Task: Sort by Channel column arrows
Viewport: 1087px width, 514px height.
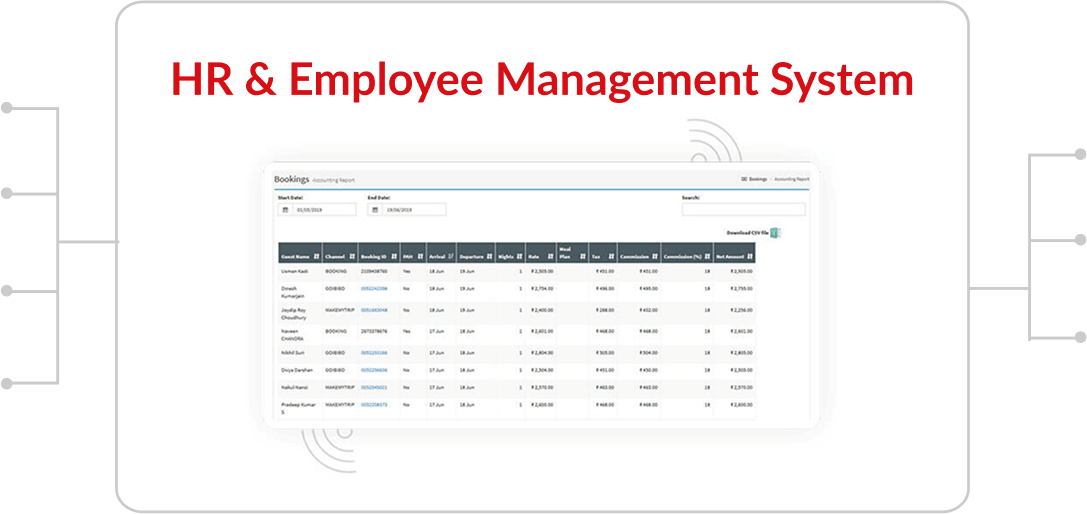Action: (352, 257)
